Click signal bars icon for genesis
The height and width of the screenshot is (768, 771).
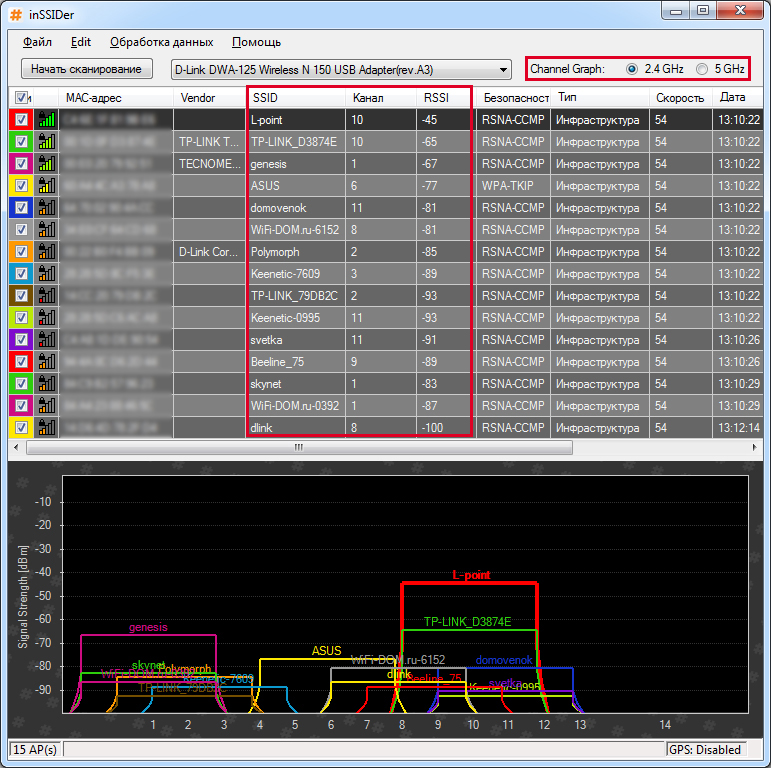[47, 164]
